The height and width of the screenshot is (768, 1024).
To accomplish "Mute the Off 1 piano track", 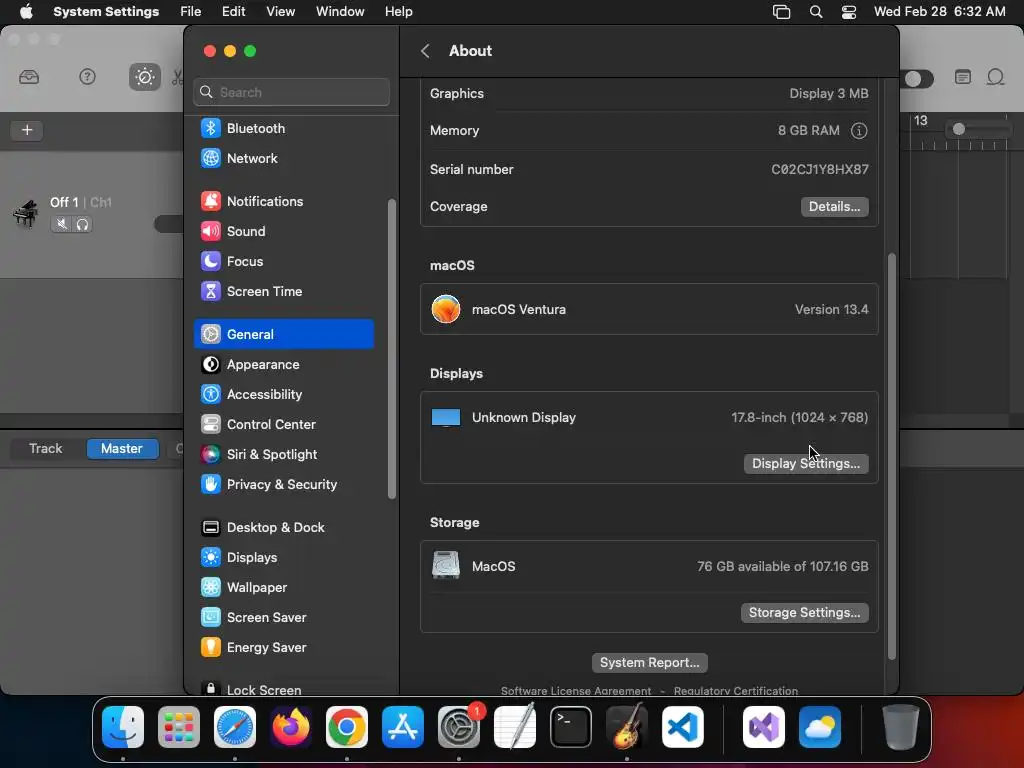I will tap(61, 225).
